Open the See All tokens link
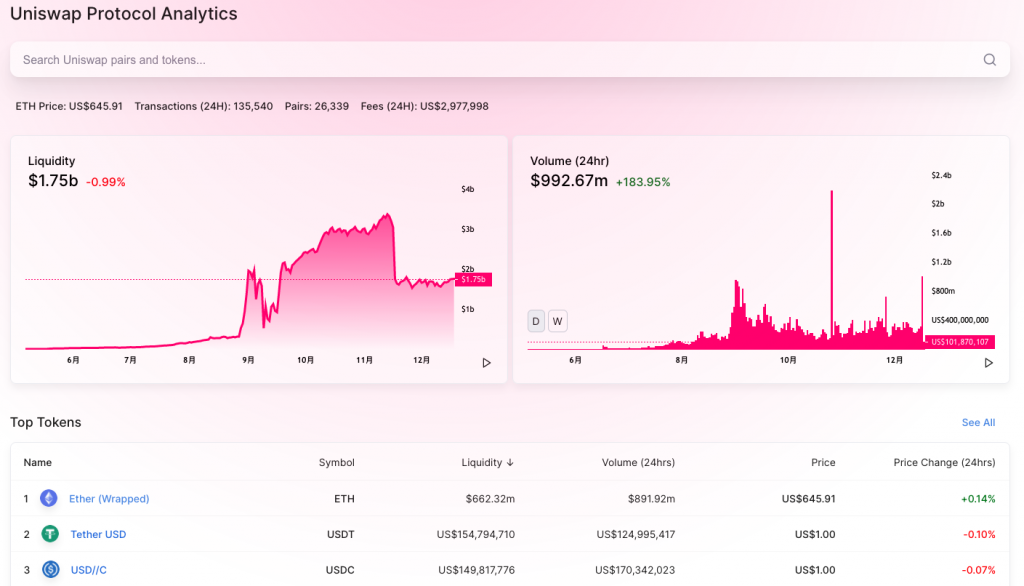Viewport: 1024px width, 586px height. (978, 423)
